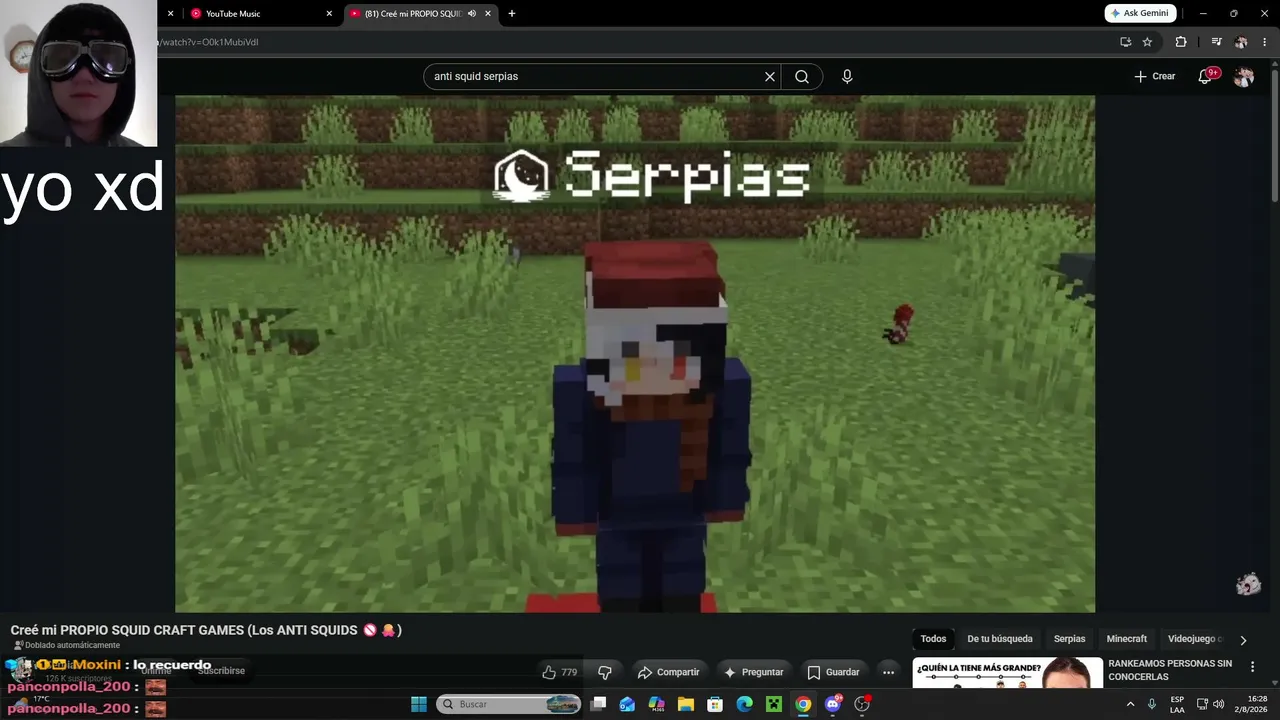Image resolution: width=1280 pixels, height=720 pixels.
Task: Click the Ask Gemini button
Action: 1140,13
